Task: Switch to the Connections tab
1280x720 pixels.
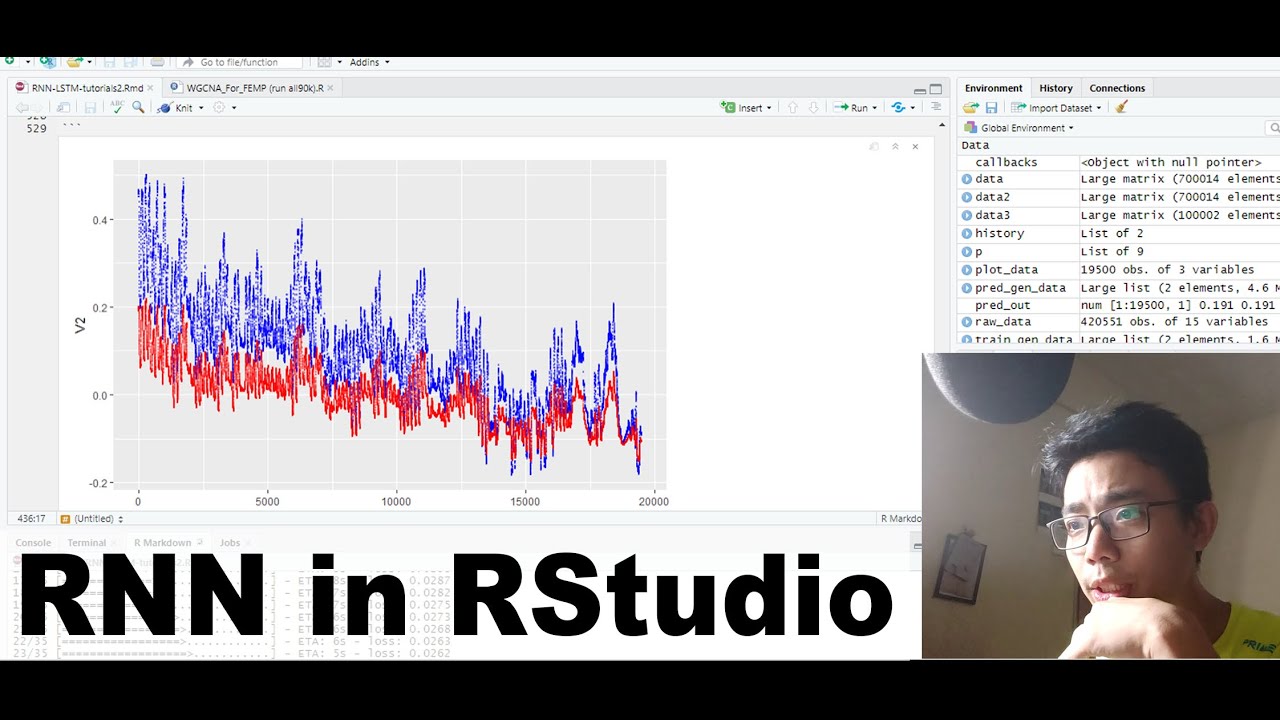Action: (x=1117, y=88)
